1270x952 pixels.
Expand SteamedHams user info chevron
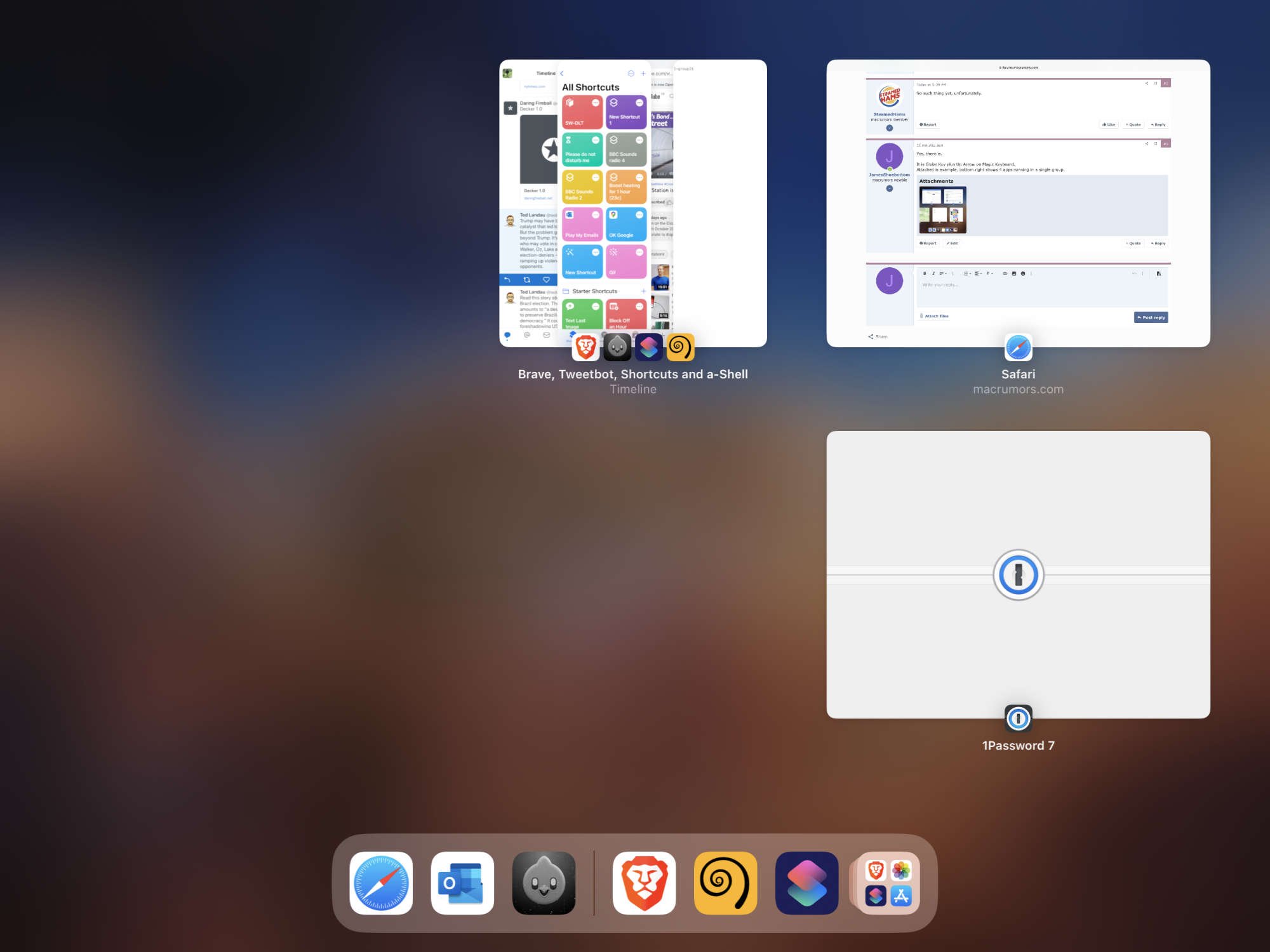click(x=889, y=128)
